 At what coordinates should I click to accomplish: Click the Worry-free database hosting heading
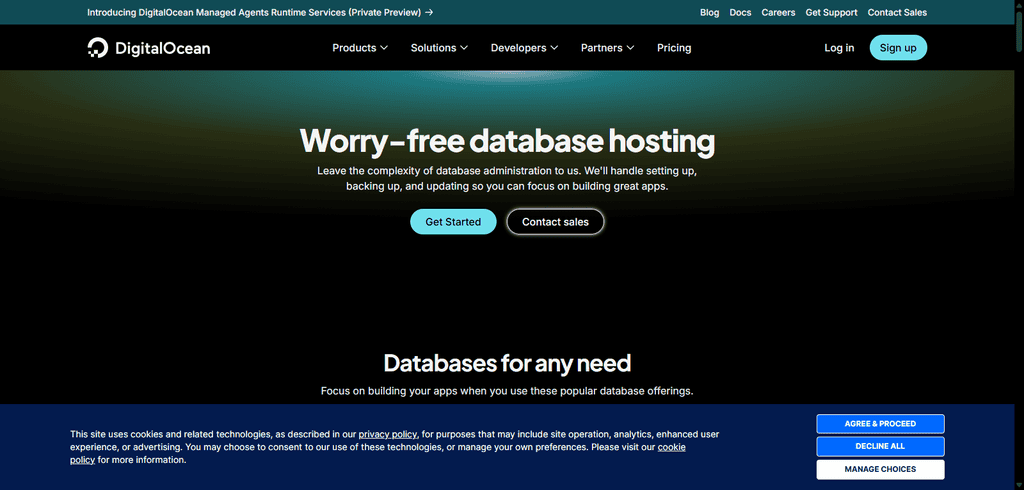(x=507, y=141)
